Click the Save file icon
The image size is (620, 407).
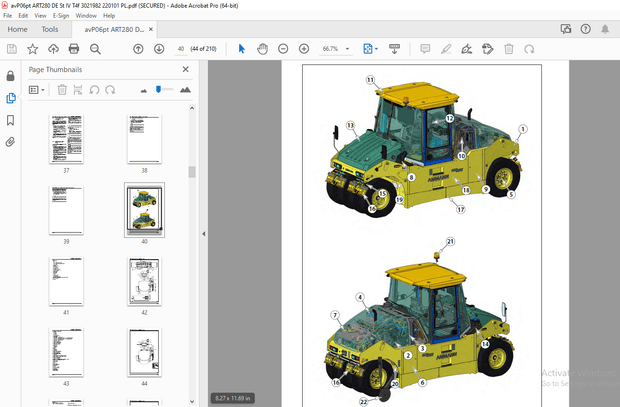[13, 48]
